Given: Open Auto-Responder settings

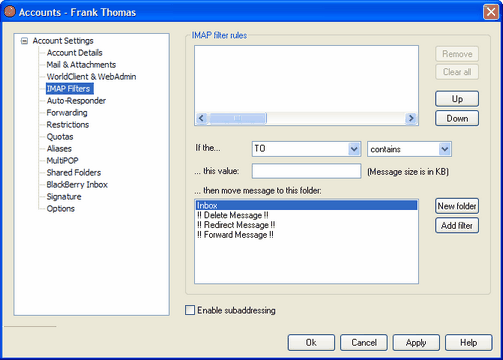Looking at the screenshot, I should (x=76, y=101).
